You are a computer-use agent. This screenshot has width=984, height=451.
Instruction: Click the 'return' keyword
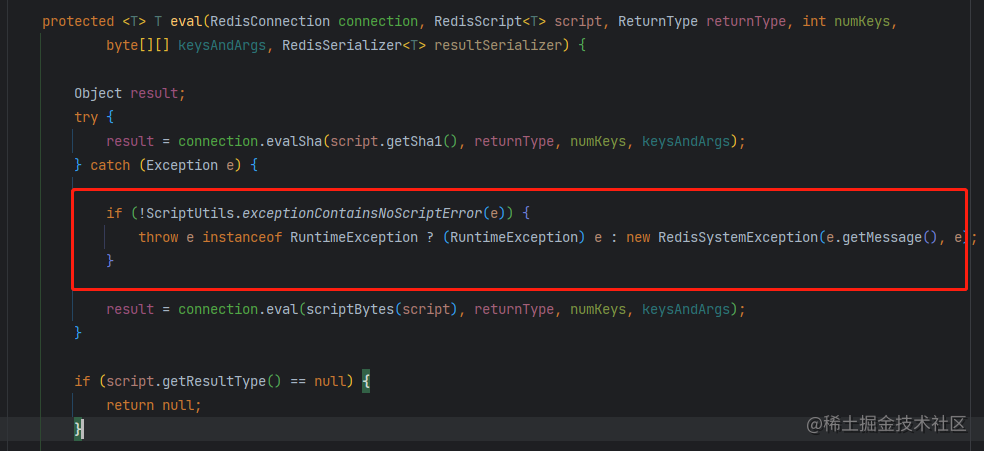(130, 405)
